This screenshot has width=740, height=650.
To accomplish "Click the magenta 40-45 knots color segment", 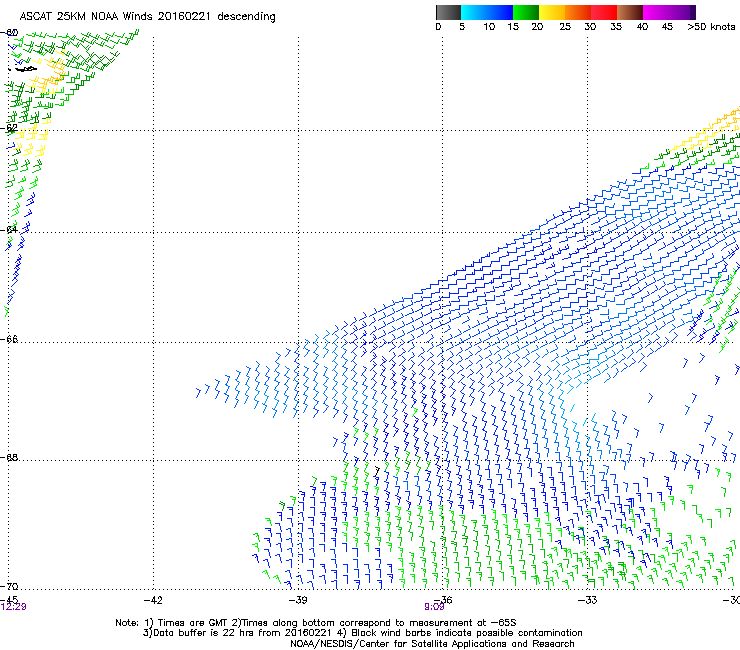I will pyautogui.click(x=656, y=12).
